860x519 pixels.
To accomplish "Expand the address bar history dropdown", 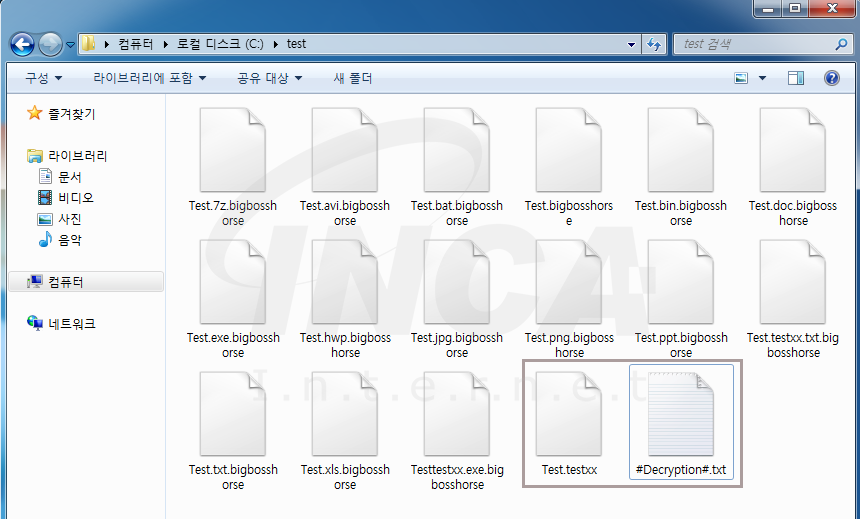I will click(631, 44).
